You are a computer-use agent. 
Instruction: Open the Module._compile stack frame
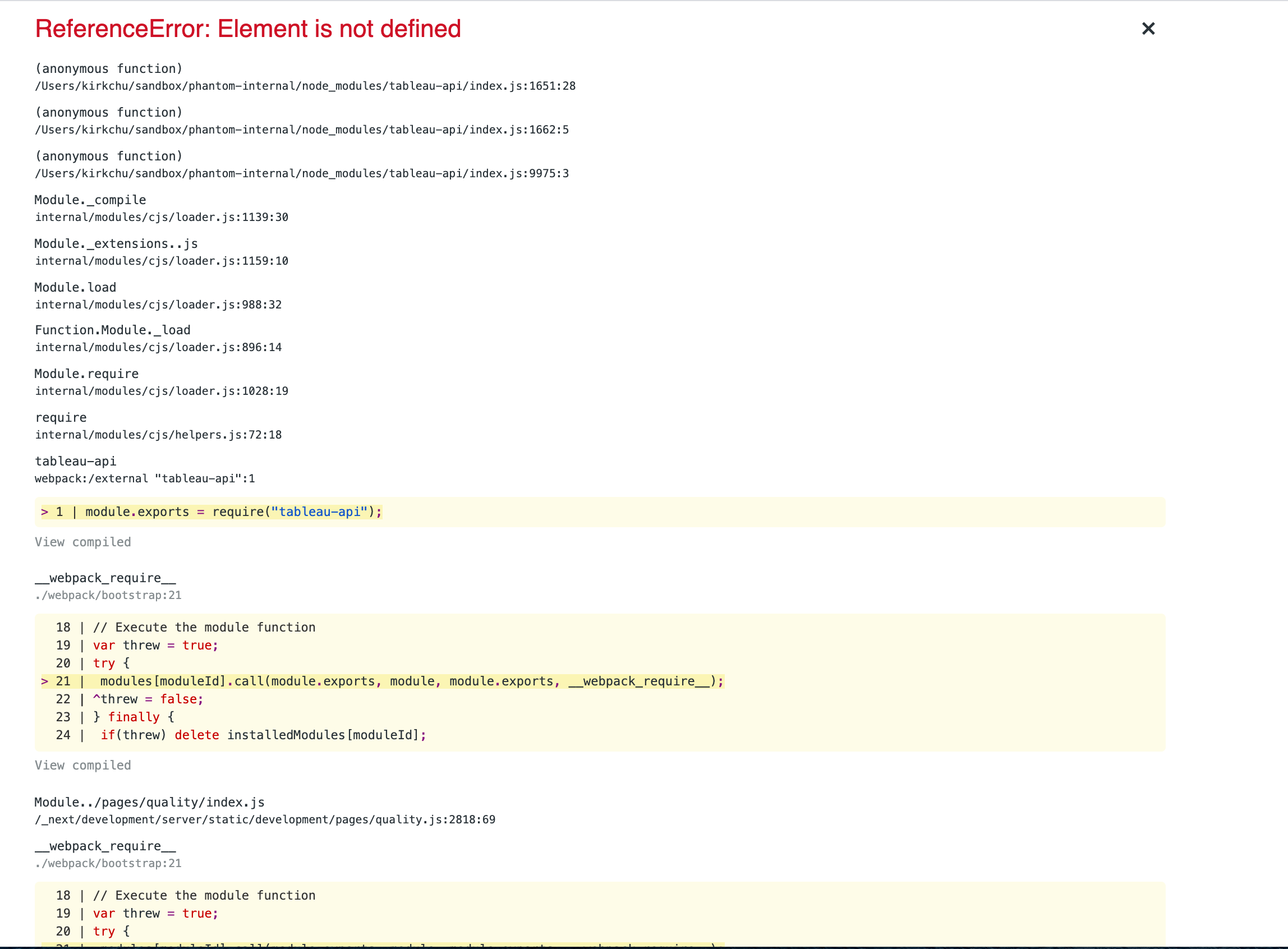coord(90,199)
